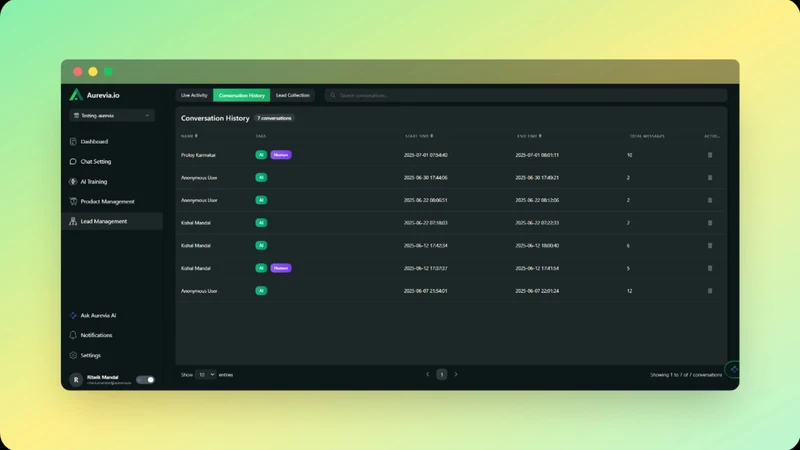Click the Human tag on Proloy Karmakar row
Viewport: 800px width, 450px height.
(x=281, y=155)
